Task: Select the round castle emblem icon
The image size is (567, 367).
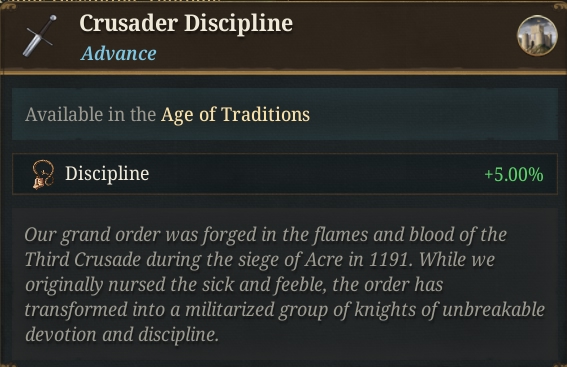Action: (x=537, y=35)
